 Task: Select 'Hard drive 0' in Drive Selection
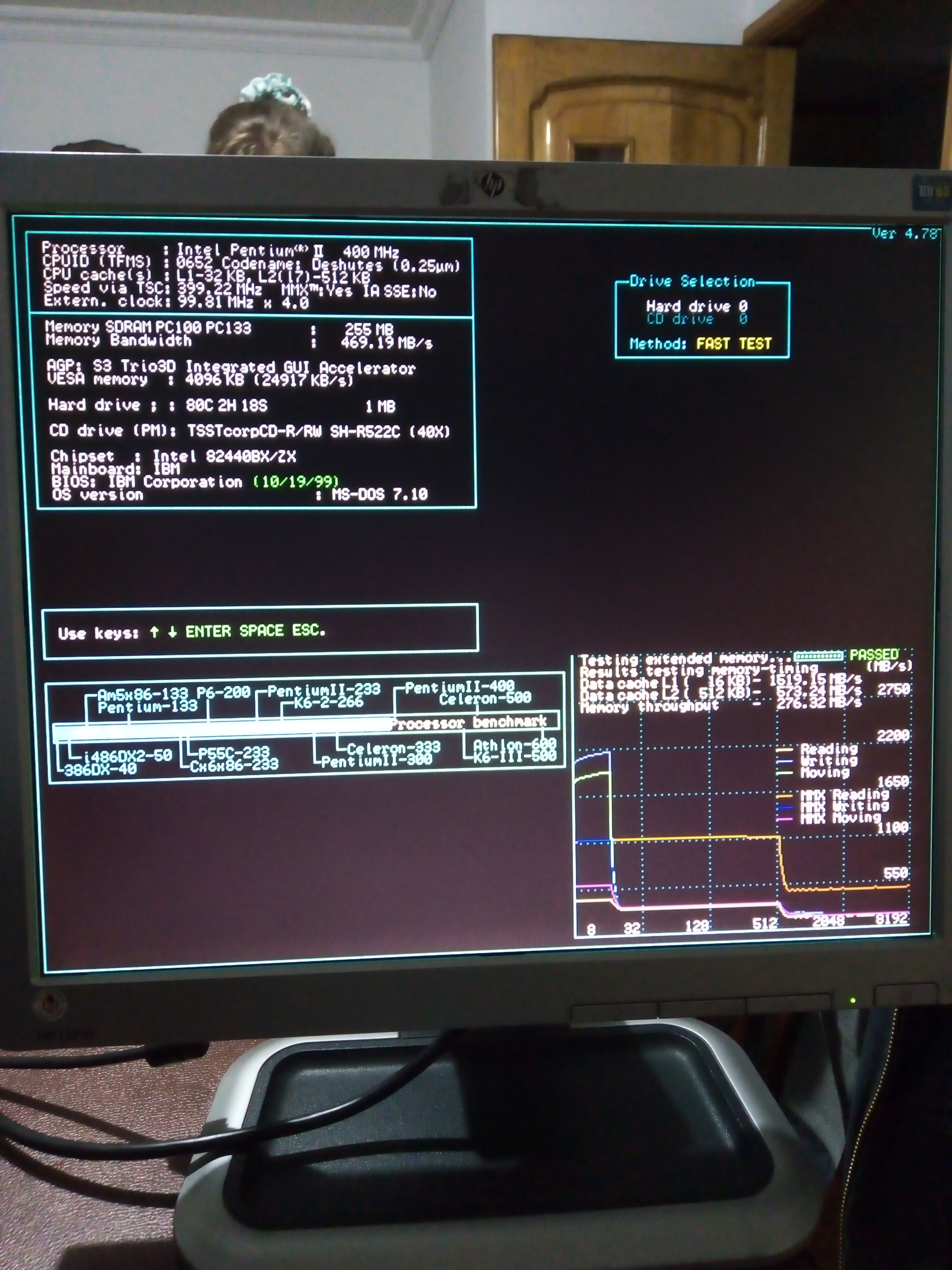pos(697,306)
